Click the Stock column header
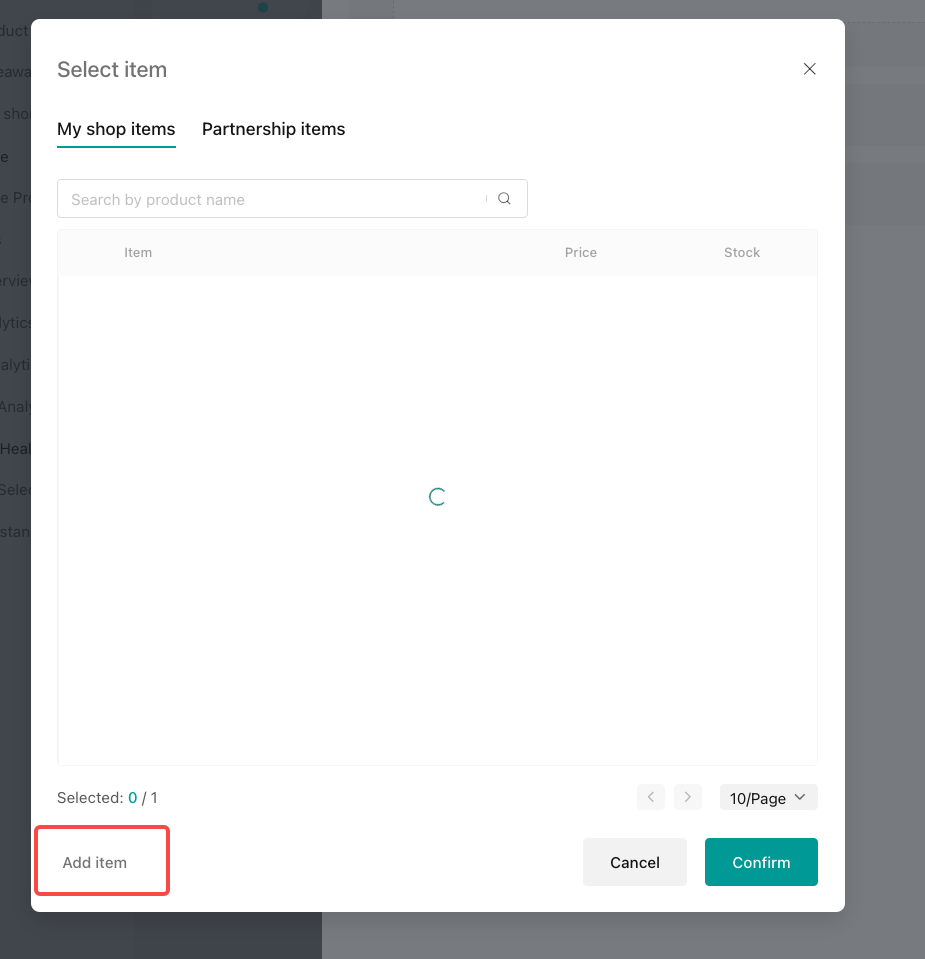 (742, 253)
